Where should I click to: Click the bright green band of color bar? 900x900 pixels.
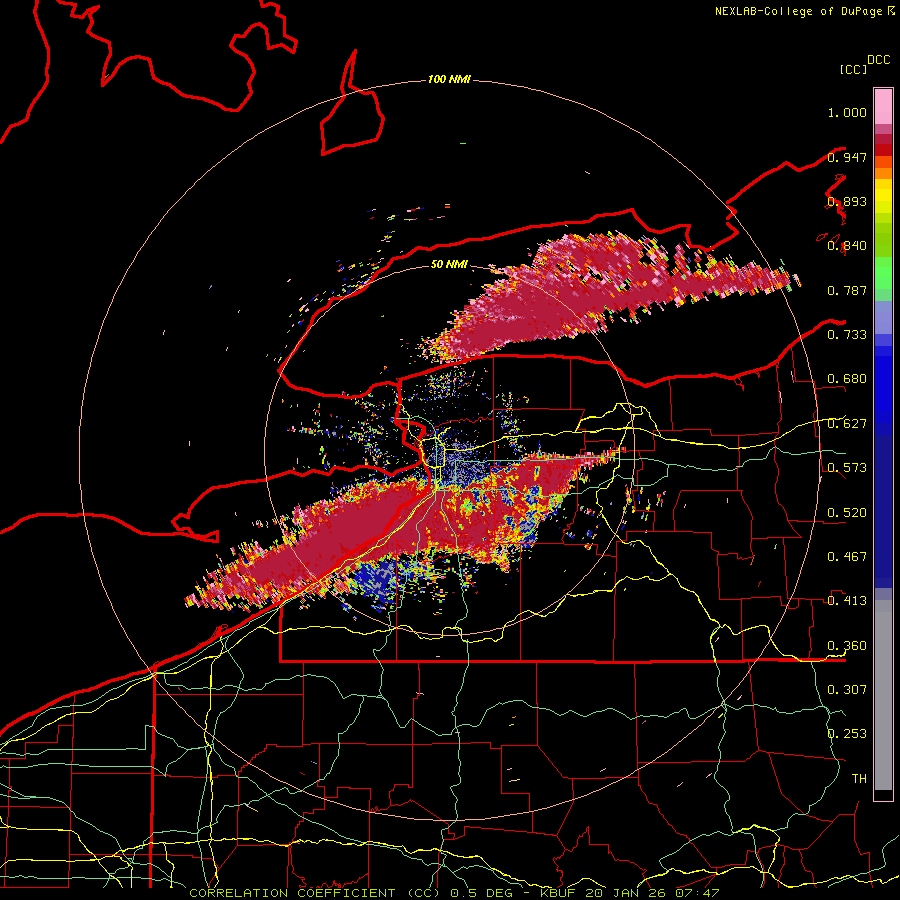[x=883, y=273]
